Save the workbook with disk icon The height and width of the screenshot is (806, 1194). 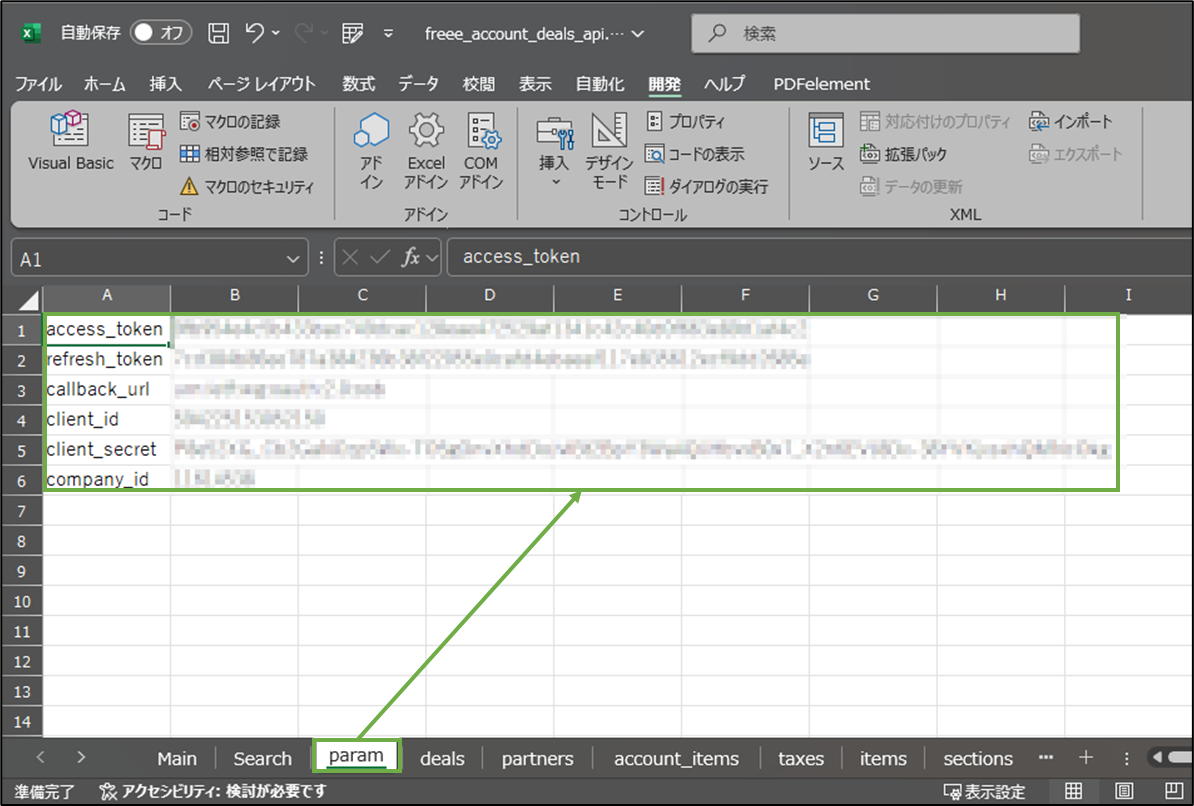coord(219,33)
